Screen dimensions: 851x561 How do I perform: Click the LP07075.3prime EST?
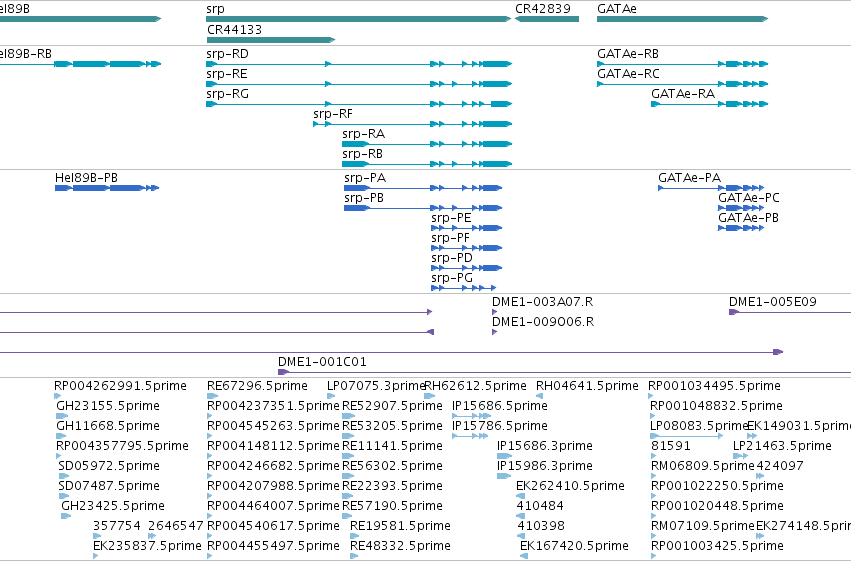point(331,396)
